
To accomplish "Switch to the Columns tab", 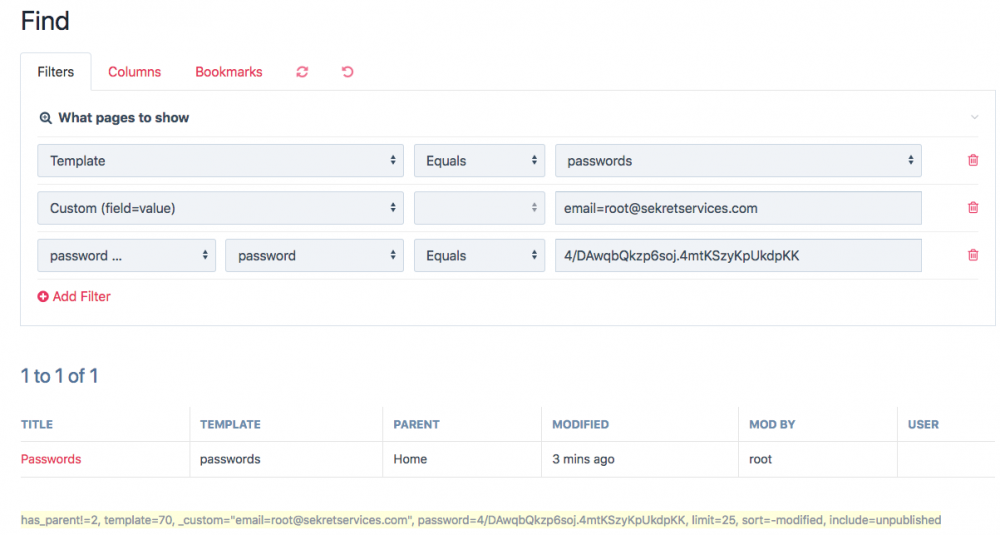I will tap(134, 72).
